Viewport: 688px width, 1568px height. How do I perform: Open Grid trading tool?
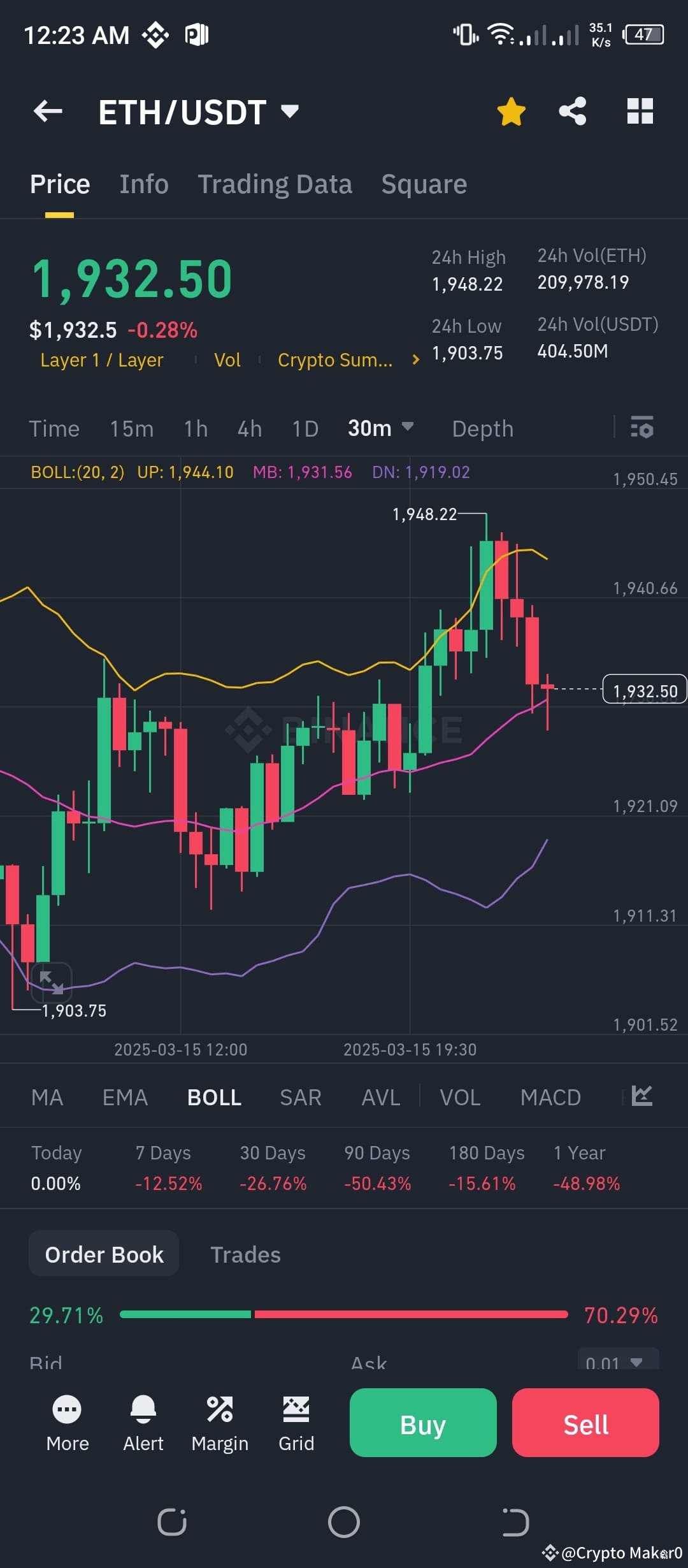click(x=296, y=1410)
